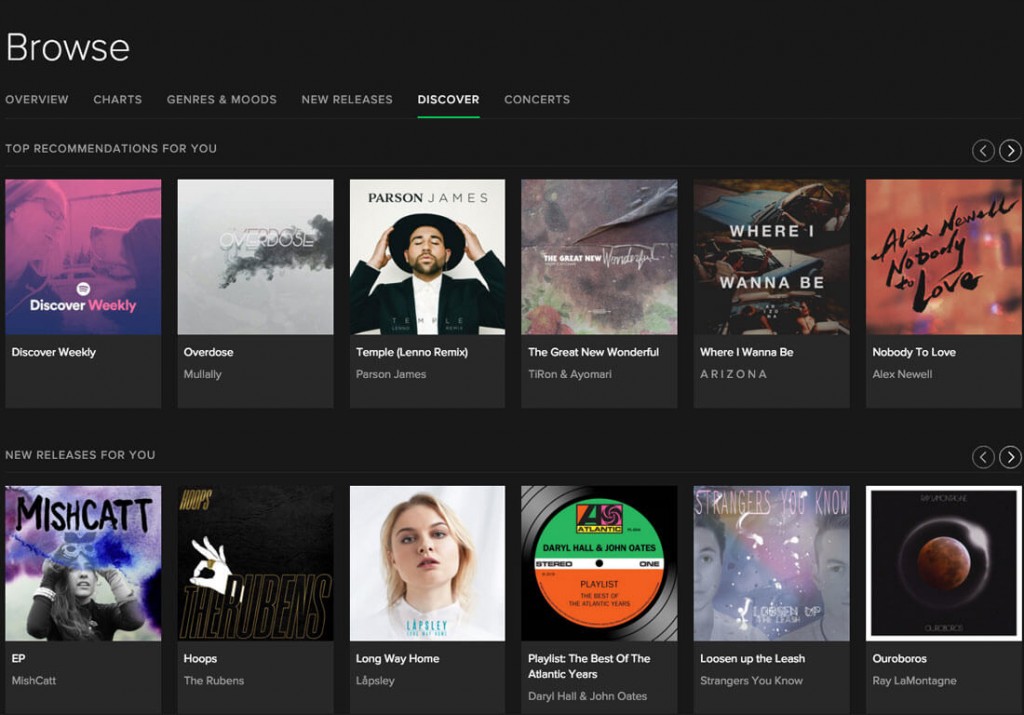Click the Long Way Home title

tap(398, 658)
